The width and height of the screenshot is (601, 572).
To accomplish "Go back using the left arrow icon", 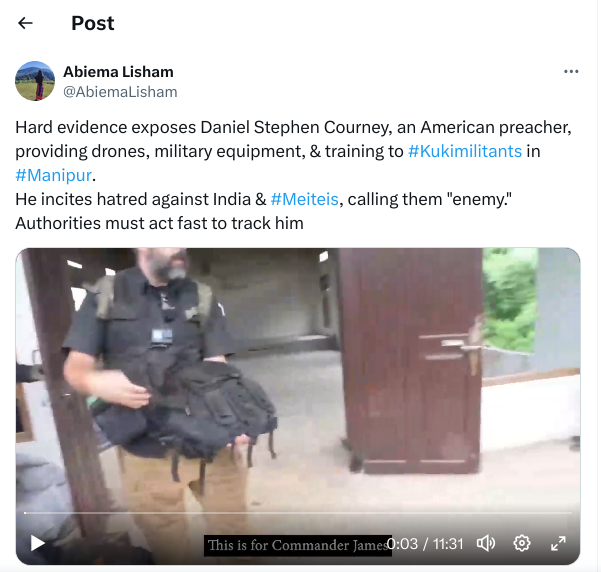I will pos(25,23).
